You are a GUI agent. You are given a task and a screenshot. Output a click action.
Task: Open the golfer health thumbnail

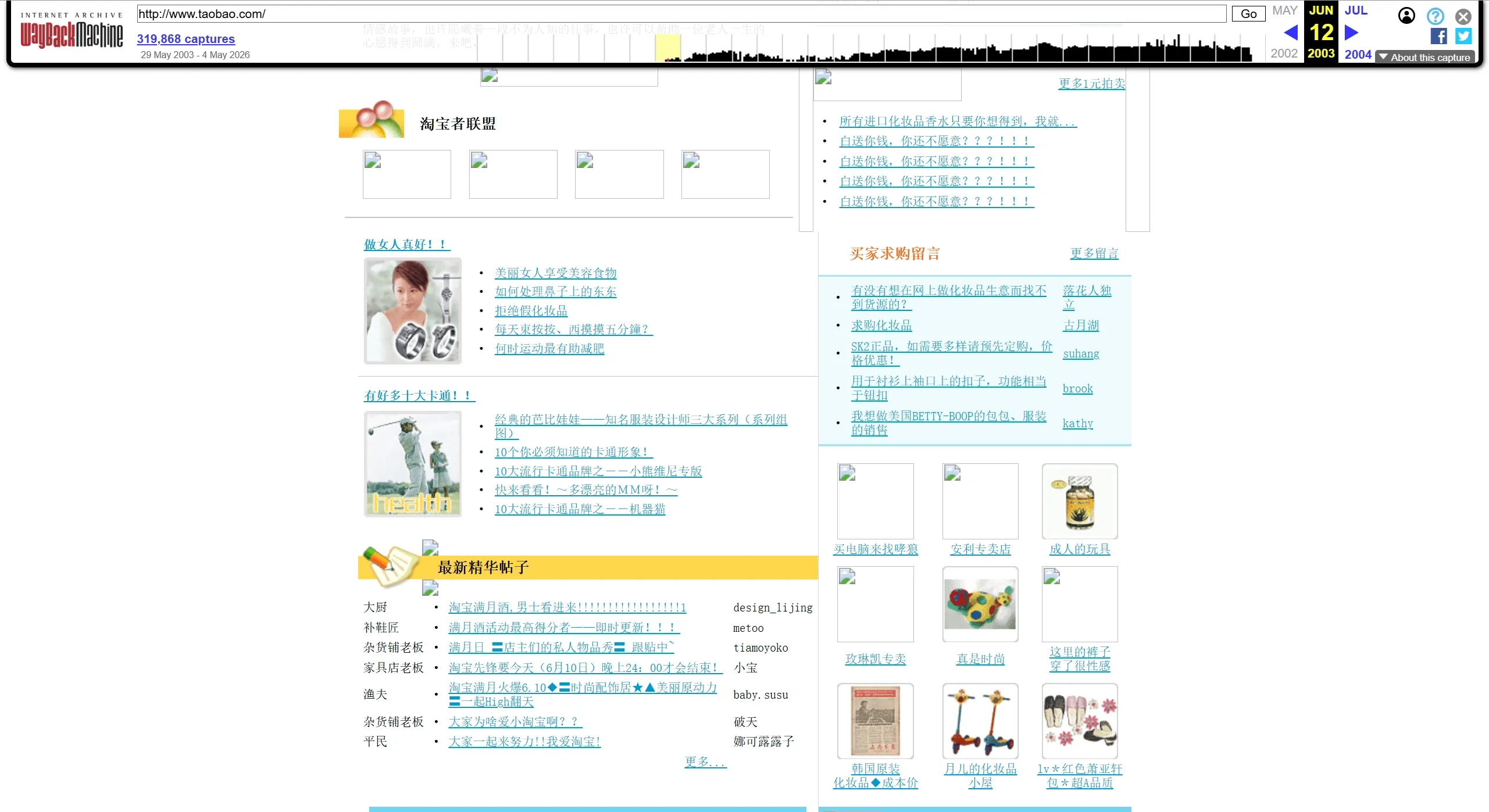412,464
